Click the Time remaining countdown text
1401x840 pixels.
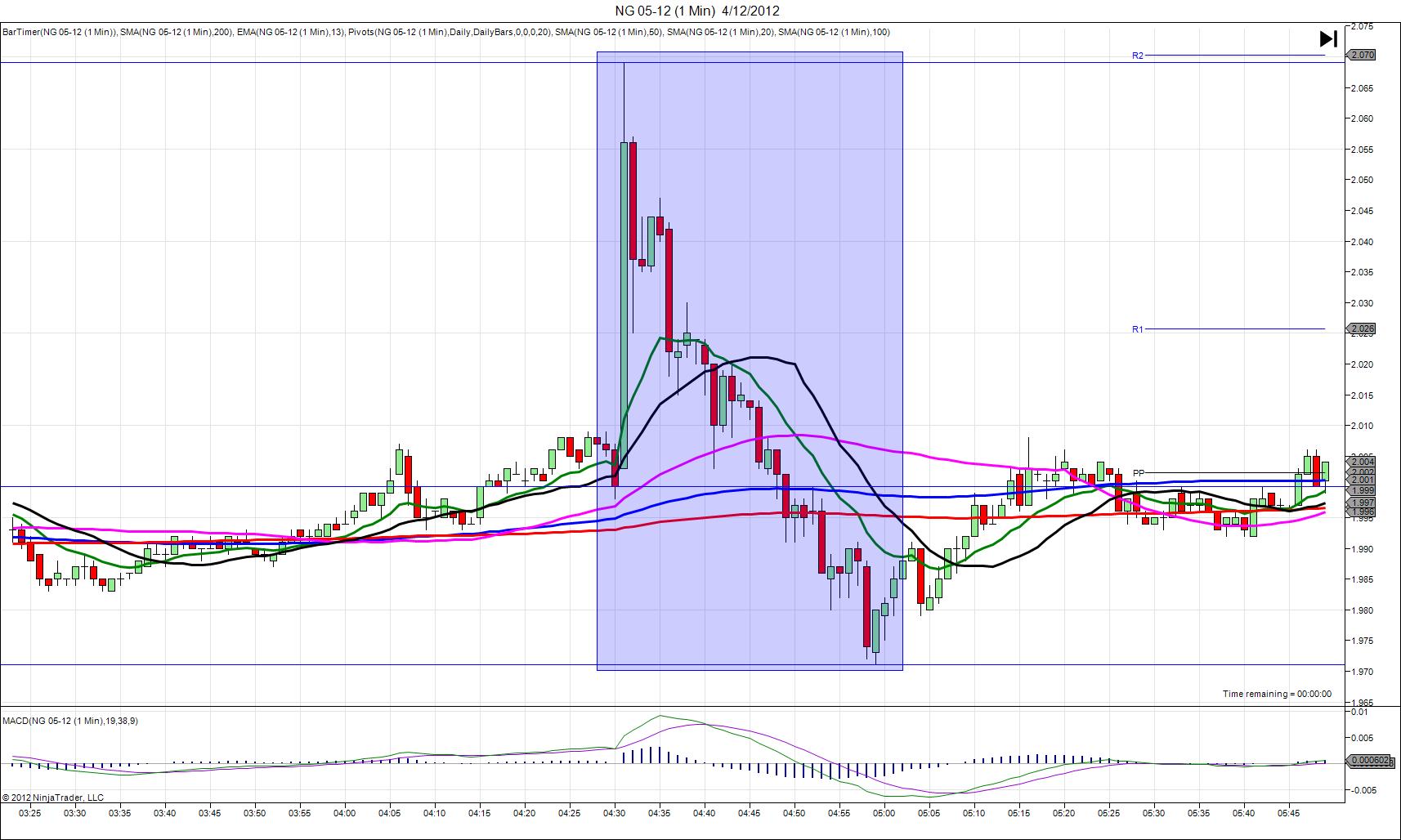point(1276,694)
